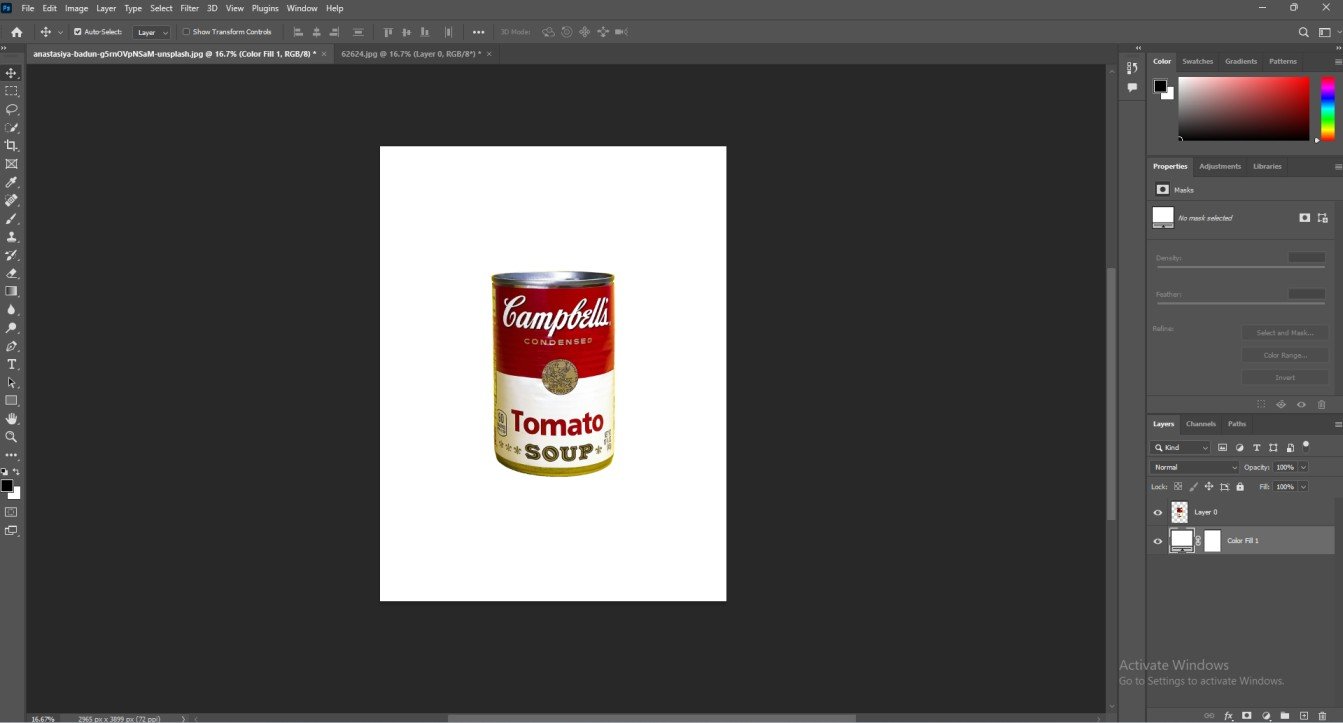Select the Hand tool
The image size is (1343, 723).
(12, 419)
